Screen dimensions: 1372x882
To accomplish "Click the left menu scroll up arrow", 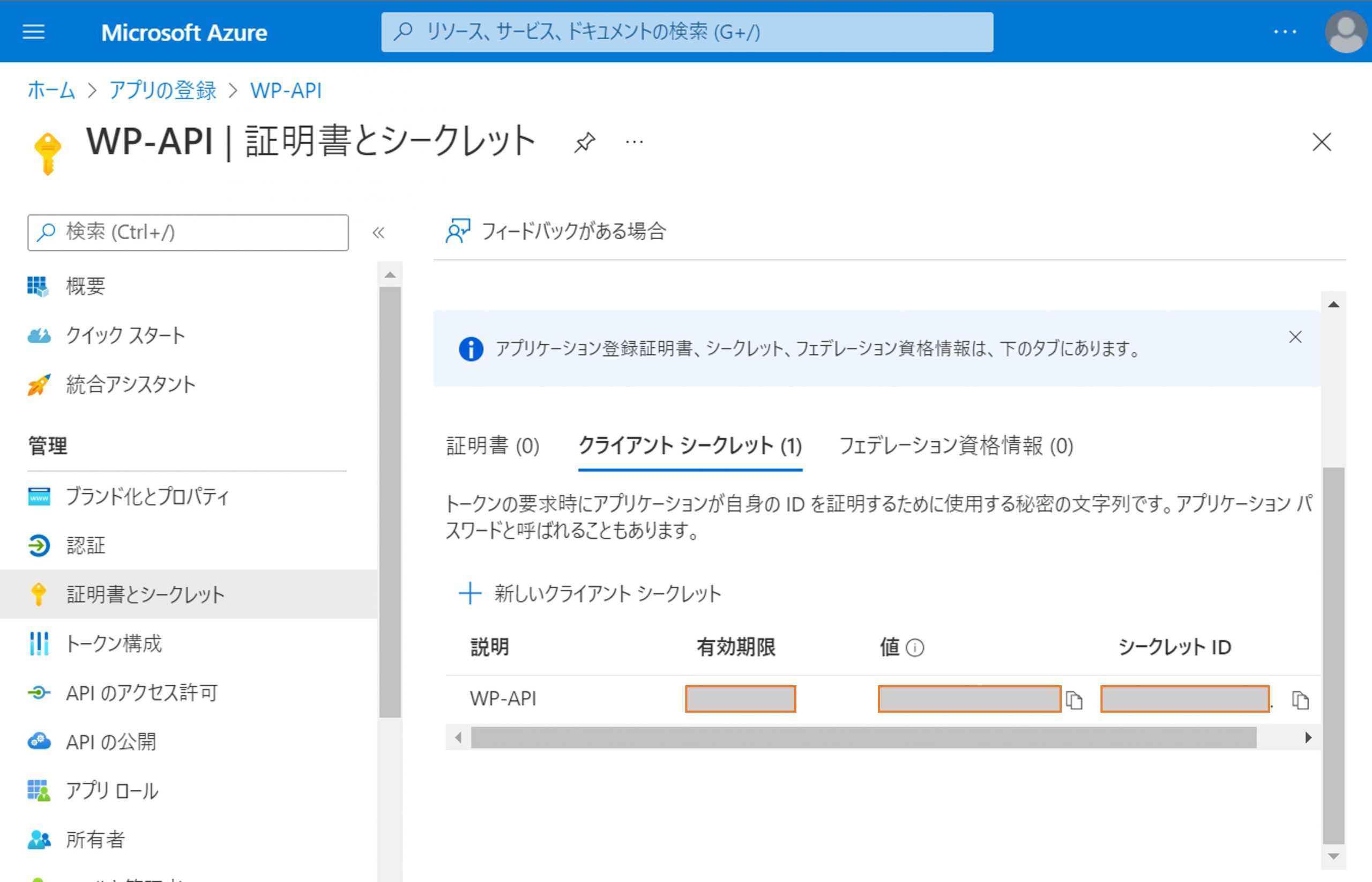I will [x=390, y=275].
